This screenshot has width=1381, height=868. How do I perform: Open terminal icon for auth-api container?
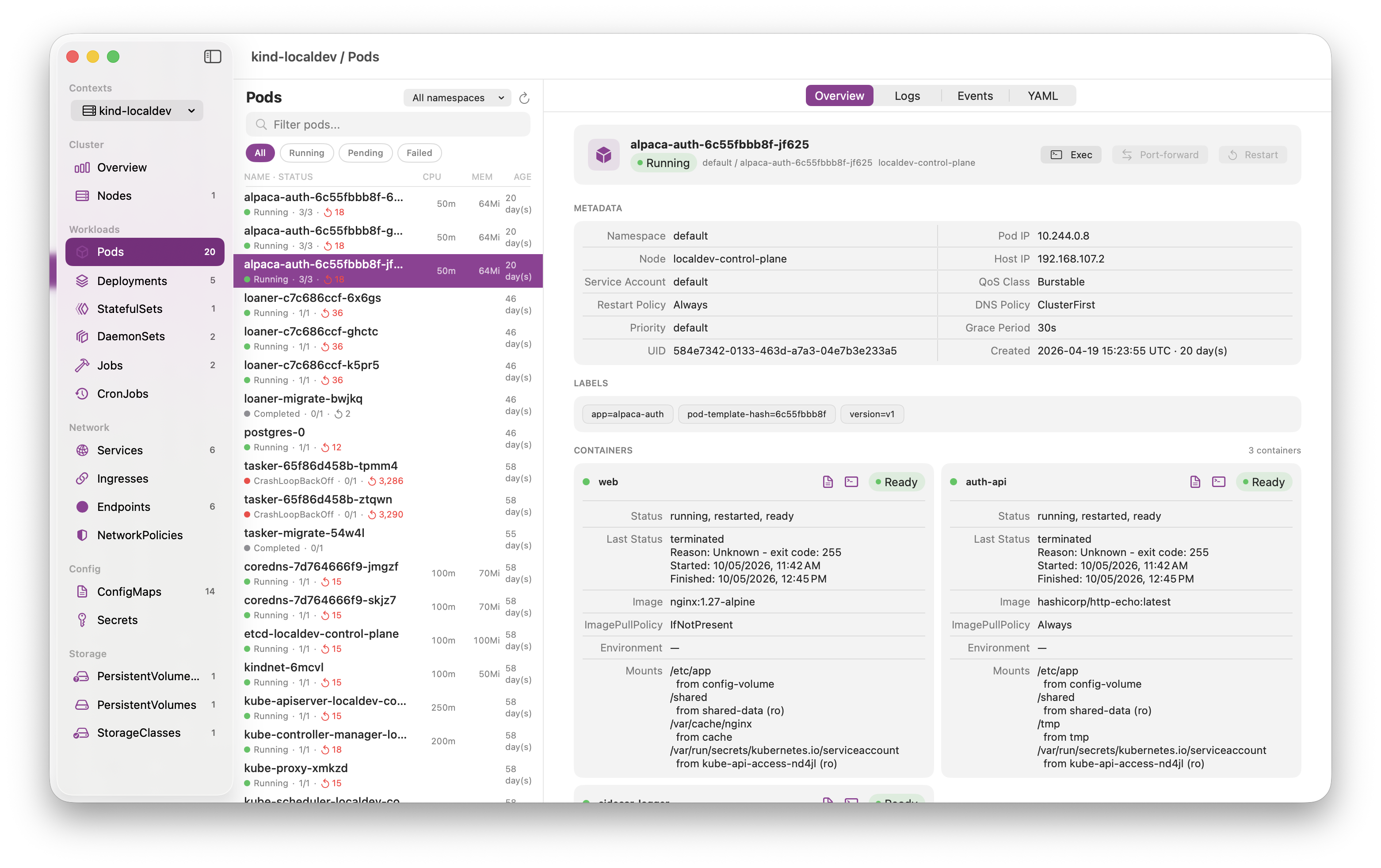coord(1219,482)
